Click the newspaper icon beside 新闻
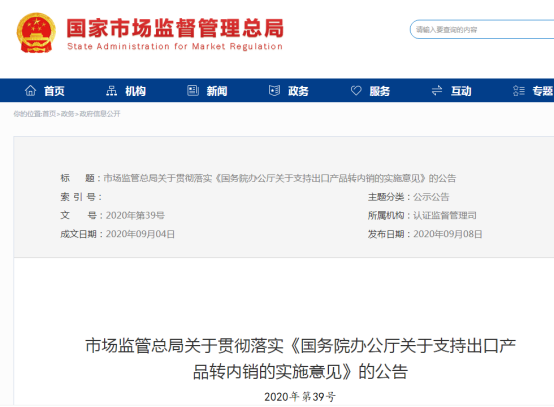The width and height of the screenshot is (554, 407). 193,90
